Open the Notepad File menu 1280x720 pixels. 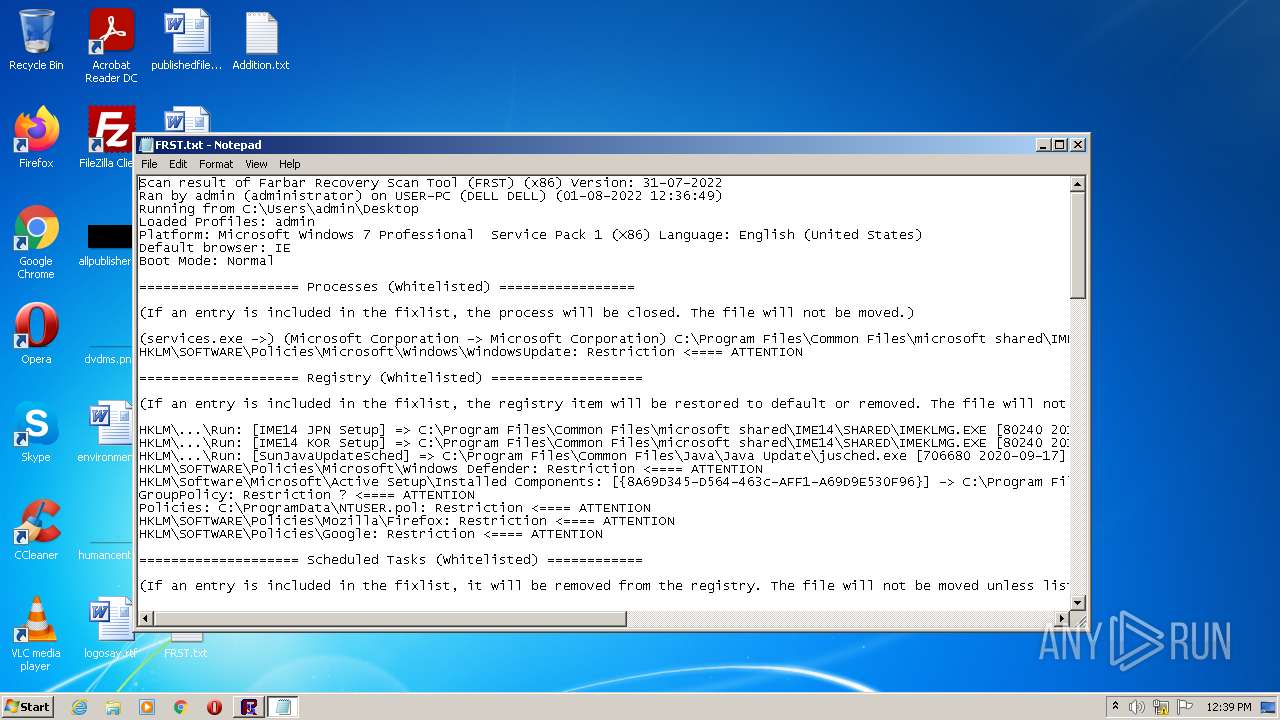coord(149,164)
